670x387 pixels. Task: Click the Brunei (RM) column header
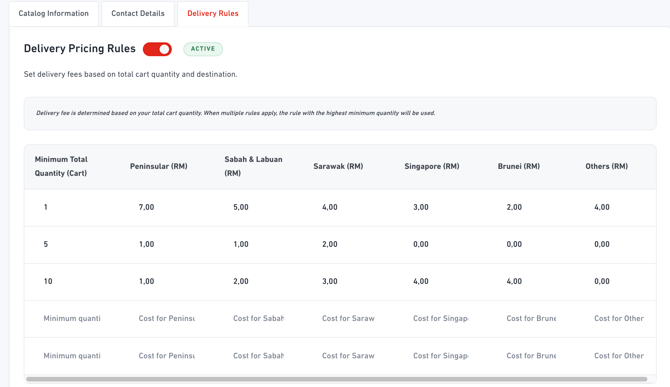[519, 166]
